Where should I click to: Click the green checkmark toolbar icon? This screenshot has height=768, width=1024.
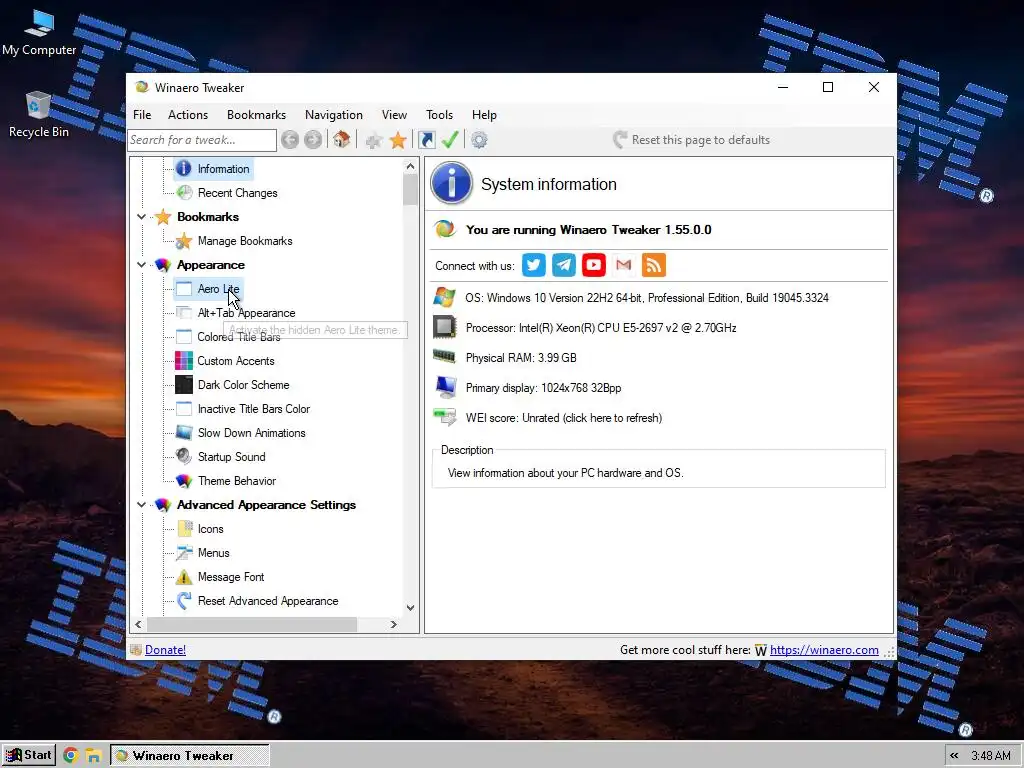click(450, 140)
